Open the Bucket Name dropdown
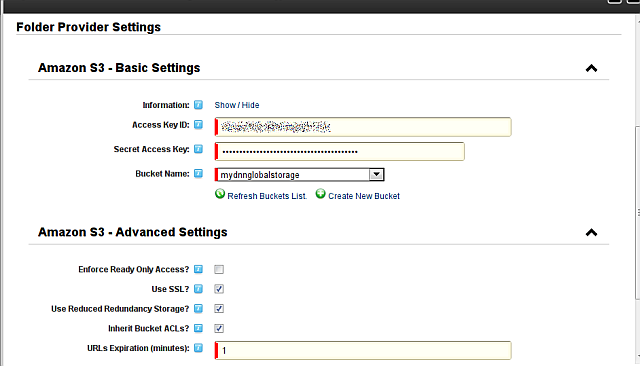This screenshot has width=640, height=366. click(376, 175)
